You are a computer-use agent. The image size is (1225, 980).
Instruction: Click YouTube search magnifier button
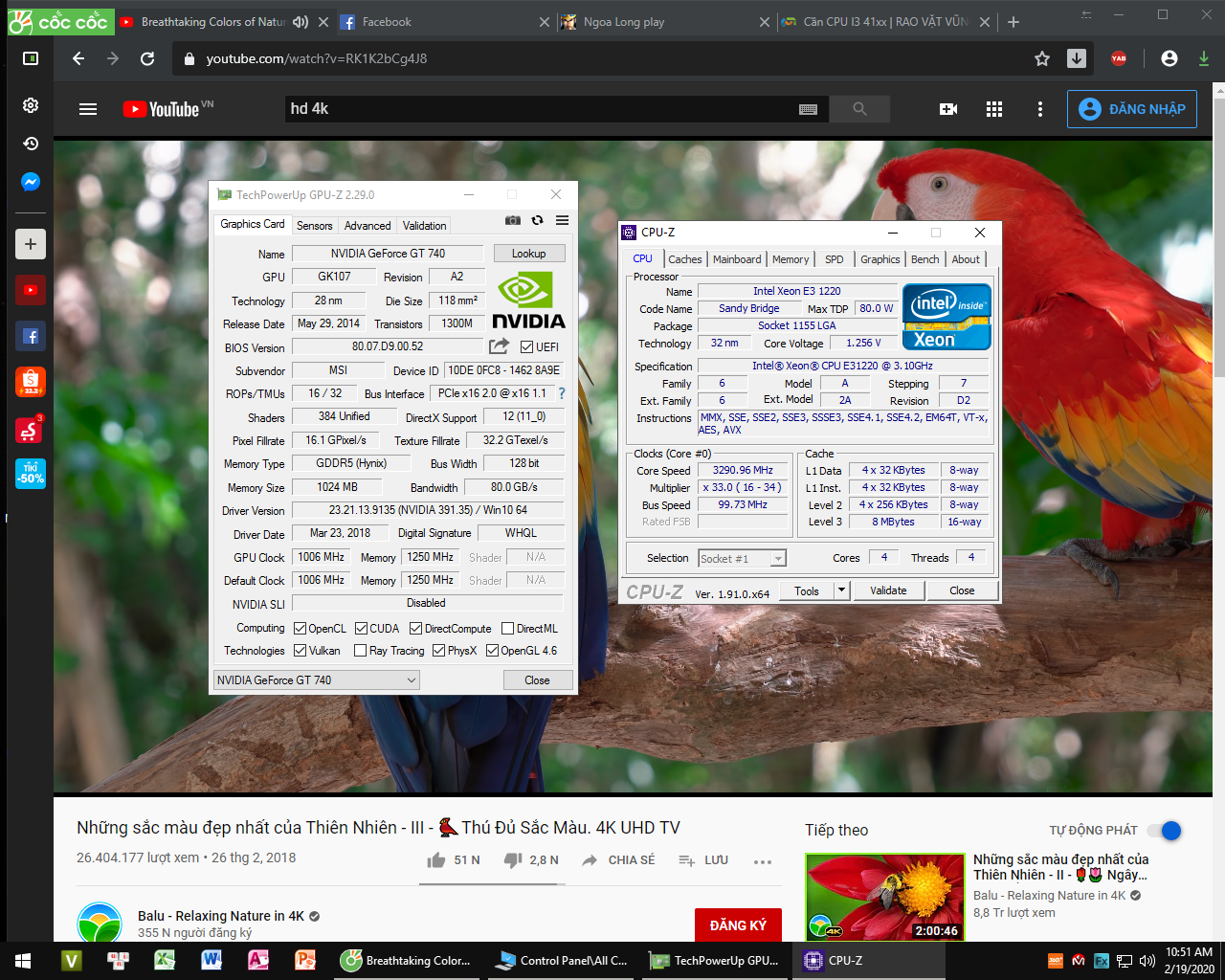tap(859, 109)
